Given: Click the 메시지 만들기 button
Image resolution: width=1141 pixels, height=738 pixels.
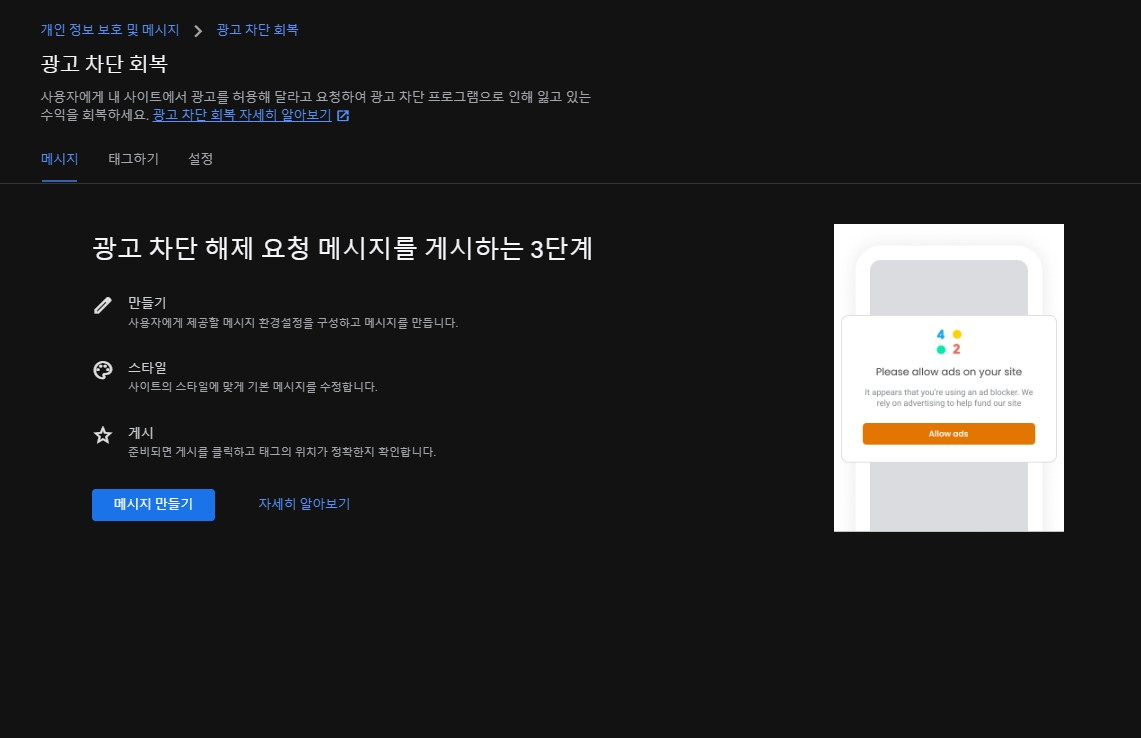Looking at the screenshot, I should point(154,504).
